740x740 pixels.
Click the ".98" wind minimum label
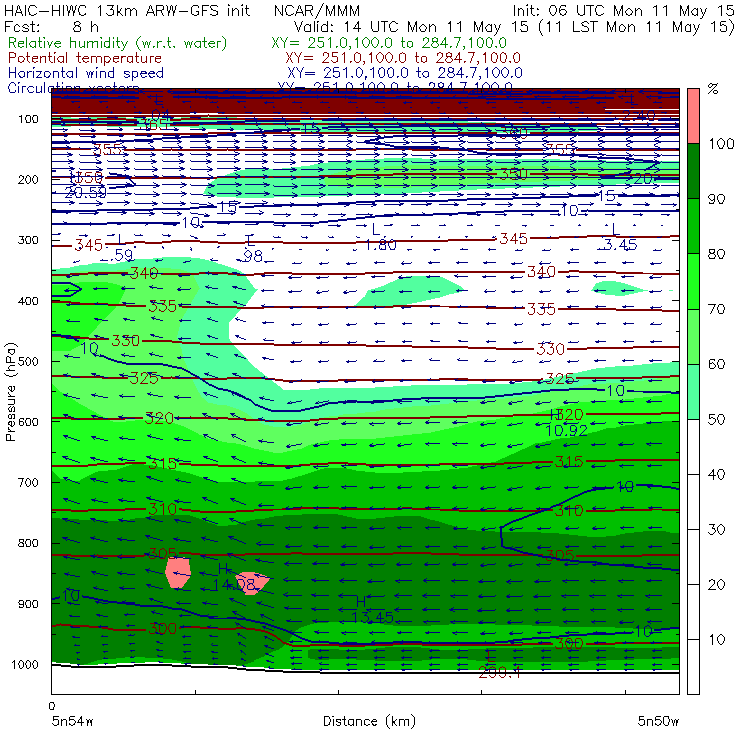coord(252,256)
